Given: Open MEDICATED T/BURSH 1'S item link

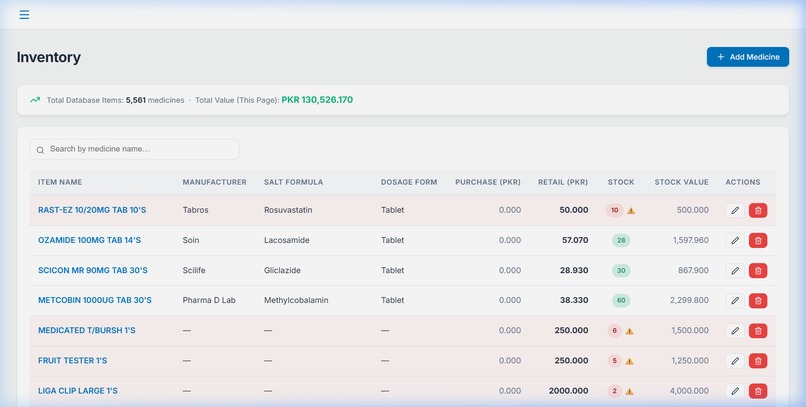Looking at the screenshot, I should pyautogui.click(x=87, y=330).
